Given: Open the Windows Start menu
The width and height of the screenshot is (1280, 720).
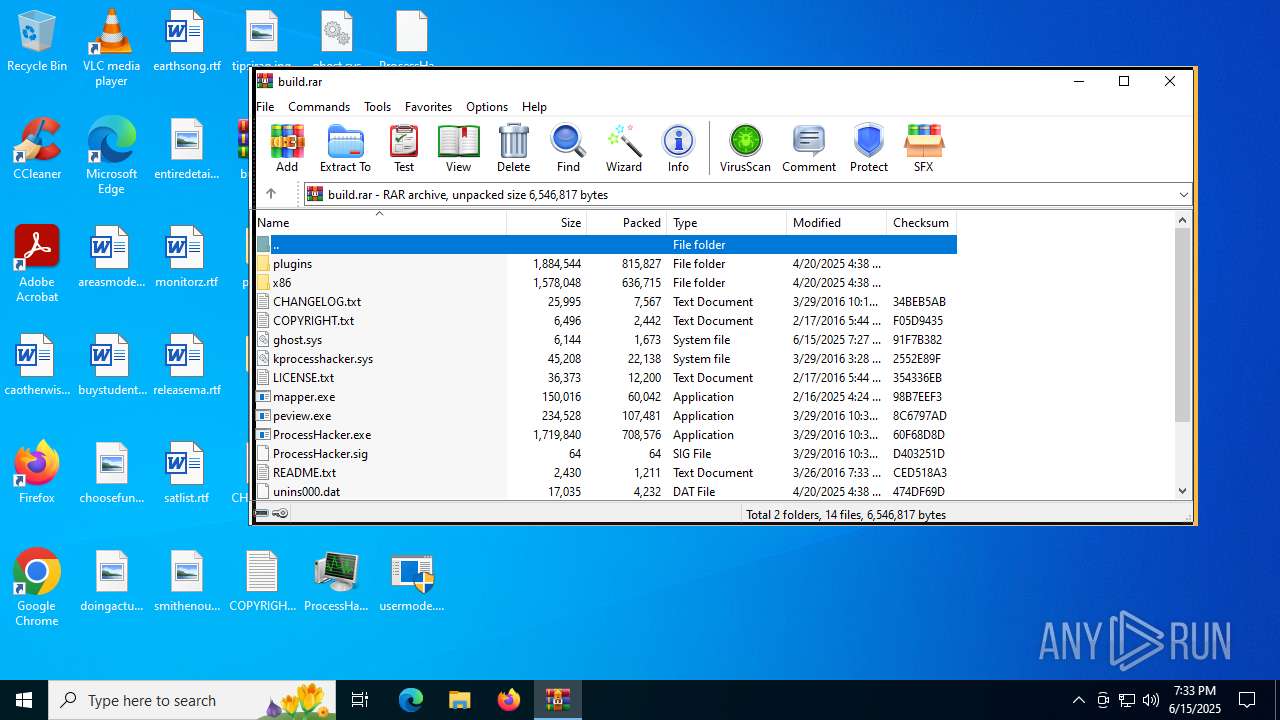Looking at the screenshot, I should [x=24, y=700].
